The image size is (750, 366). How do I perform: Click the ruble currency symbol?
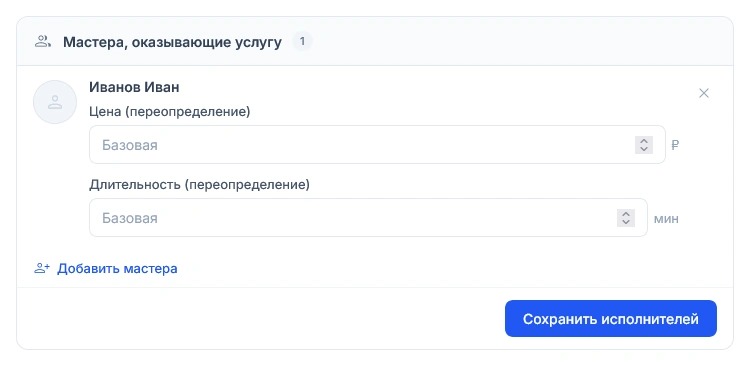pyautogui.click(x=675, y=145)
